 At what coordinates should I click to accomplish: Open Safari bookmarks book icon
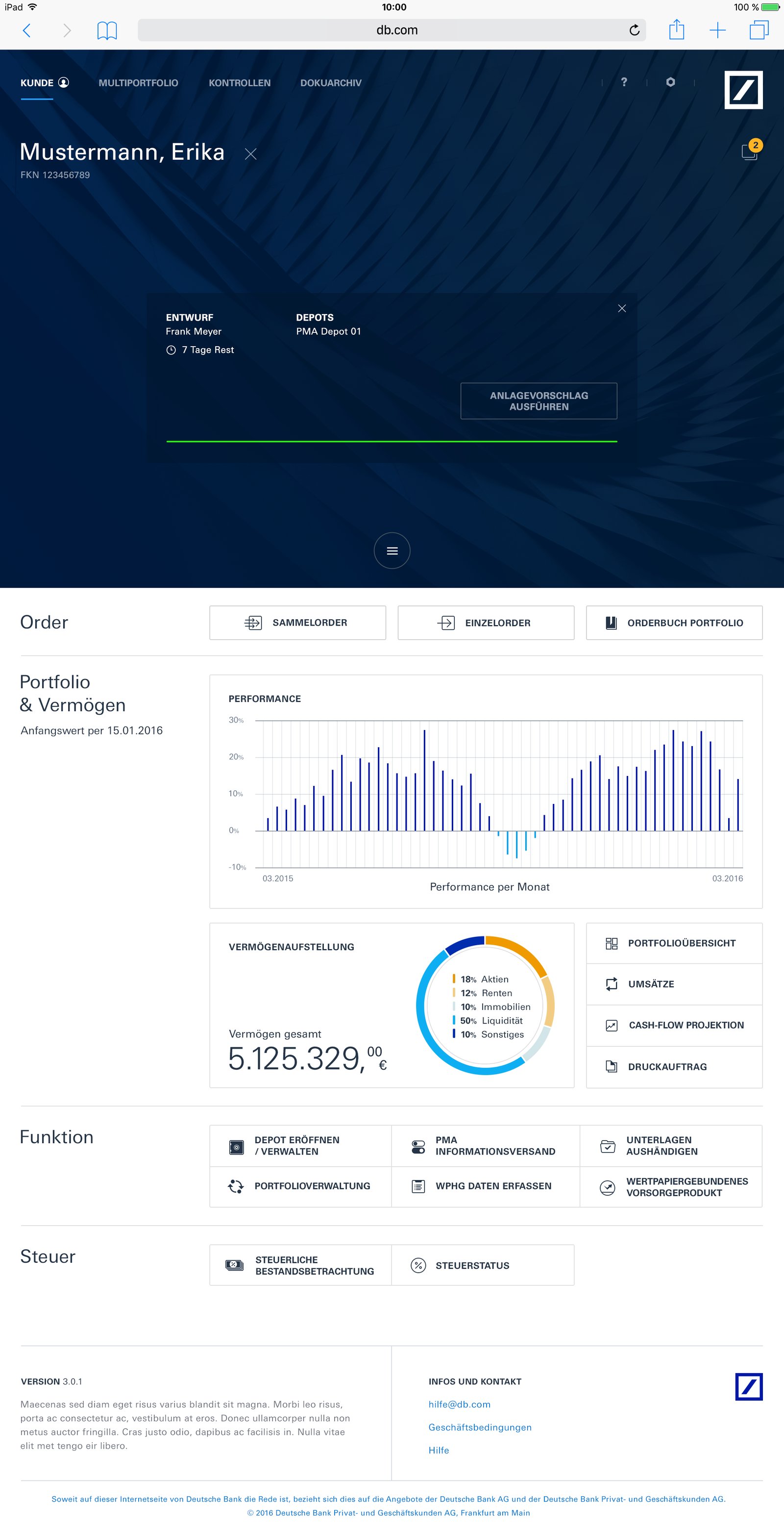(x=107, y=30)
